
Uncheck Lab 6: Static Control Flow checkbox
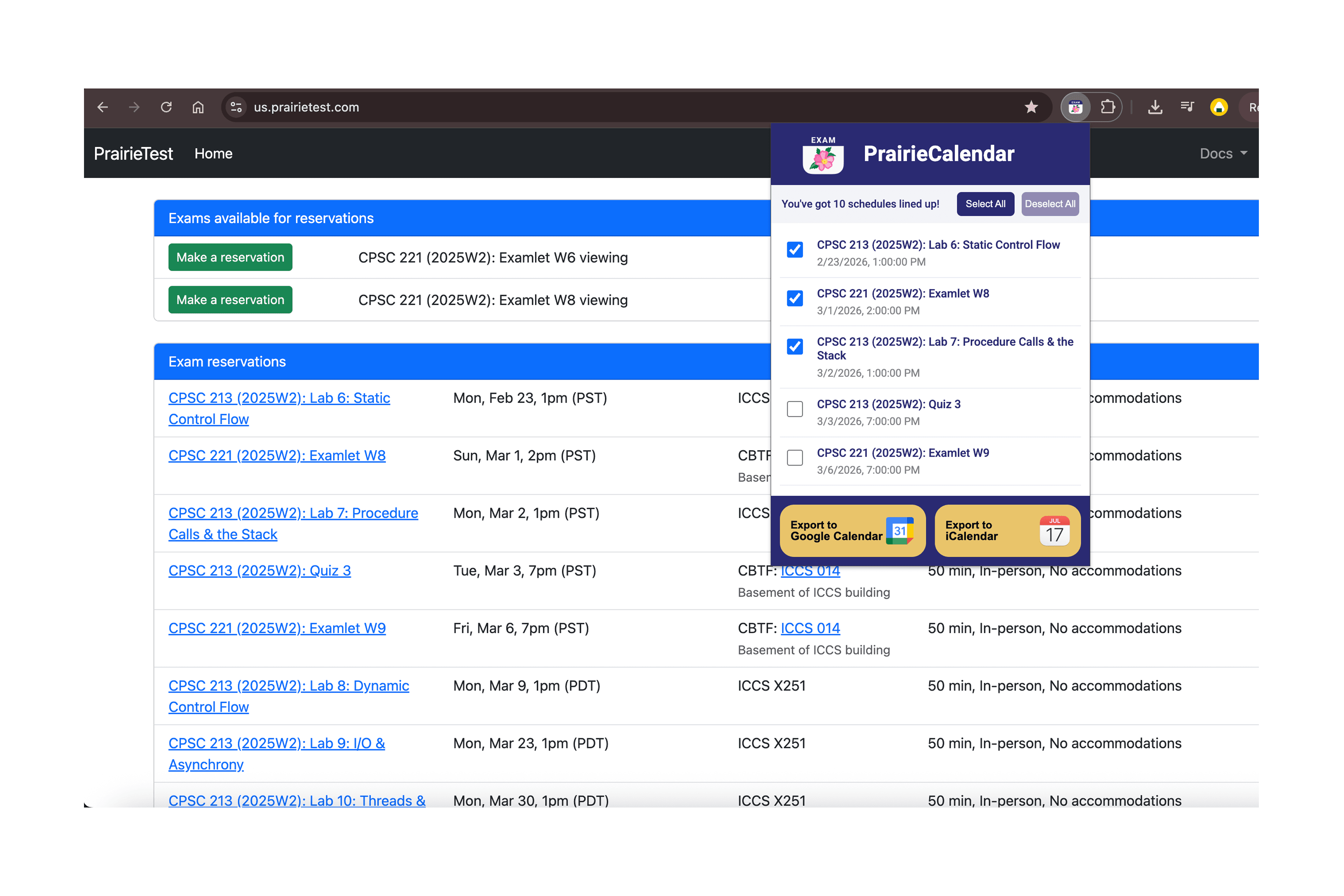pyautogui.click(x=795, y=250)
